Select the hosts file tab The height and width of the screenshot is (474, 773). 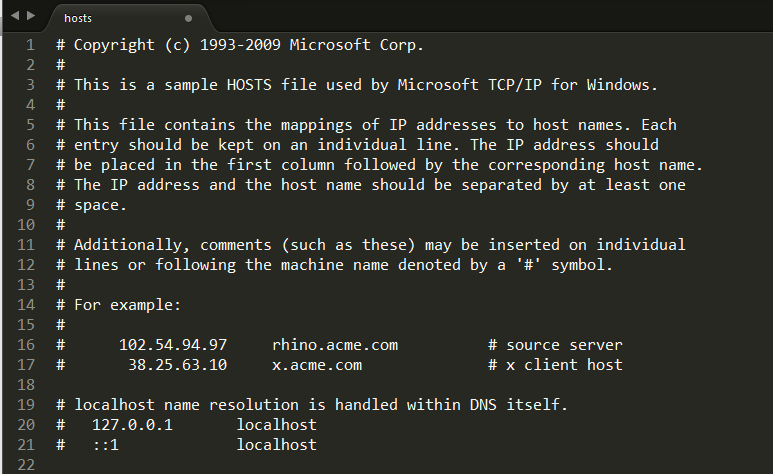[x=129, y=18]
